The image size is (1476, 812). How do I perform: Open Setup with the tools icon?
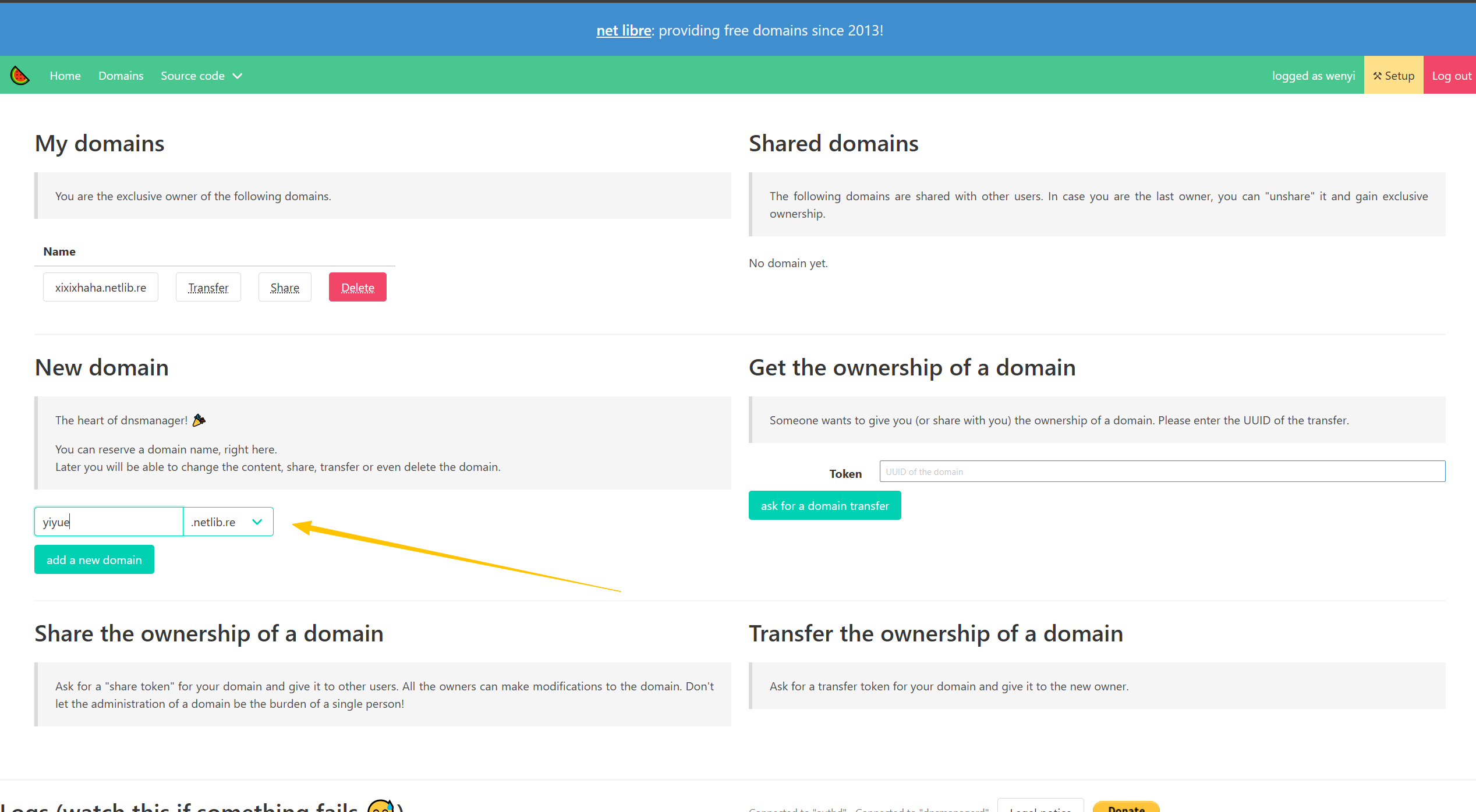click(x=1393, y=76)
